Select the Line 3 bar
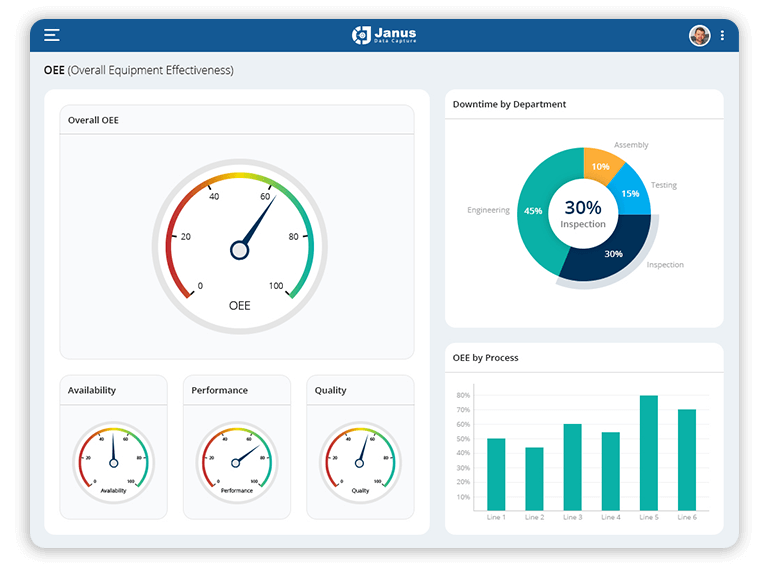This screenshot has width=768, height=566. point(572,467)
